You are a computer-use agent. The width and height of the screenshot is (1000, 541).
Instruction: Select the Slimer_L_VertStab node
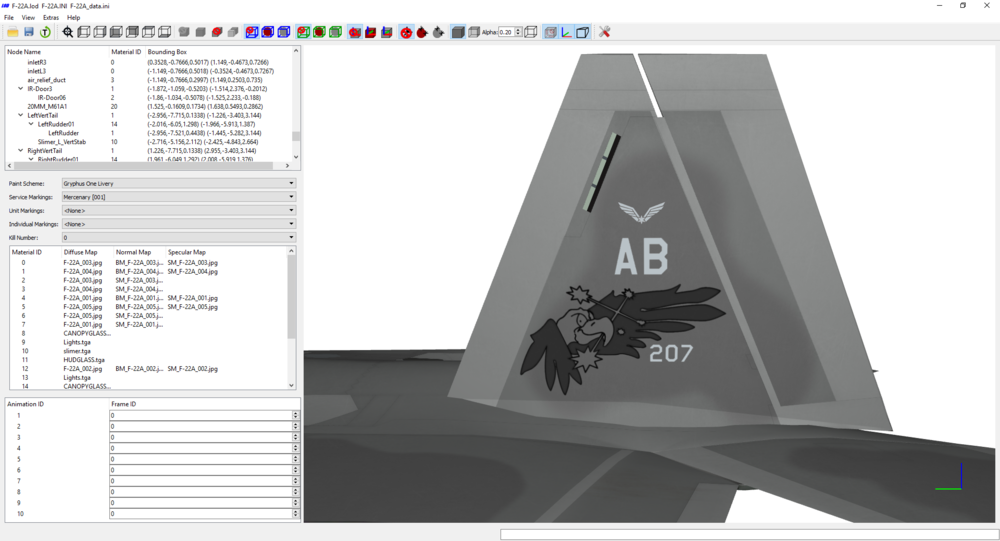click(61, 142)
